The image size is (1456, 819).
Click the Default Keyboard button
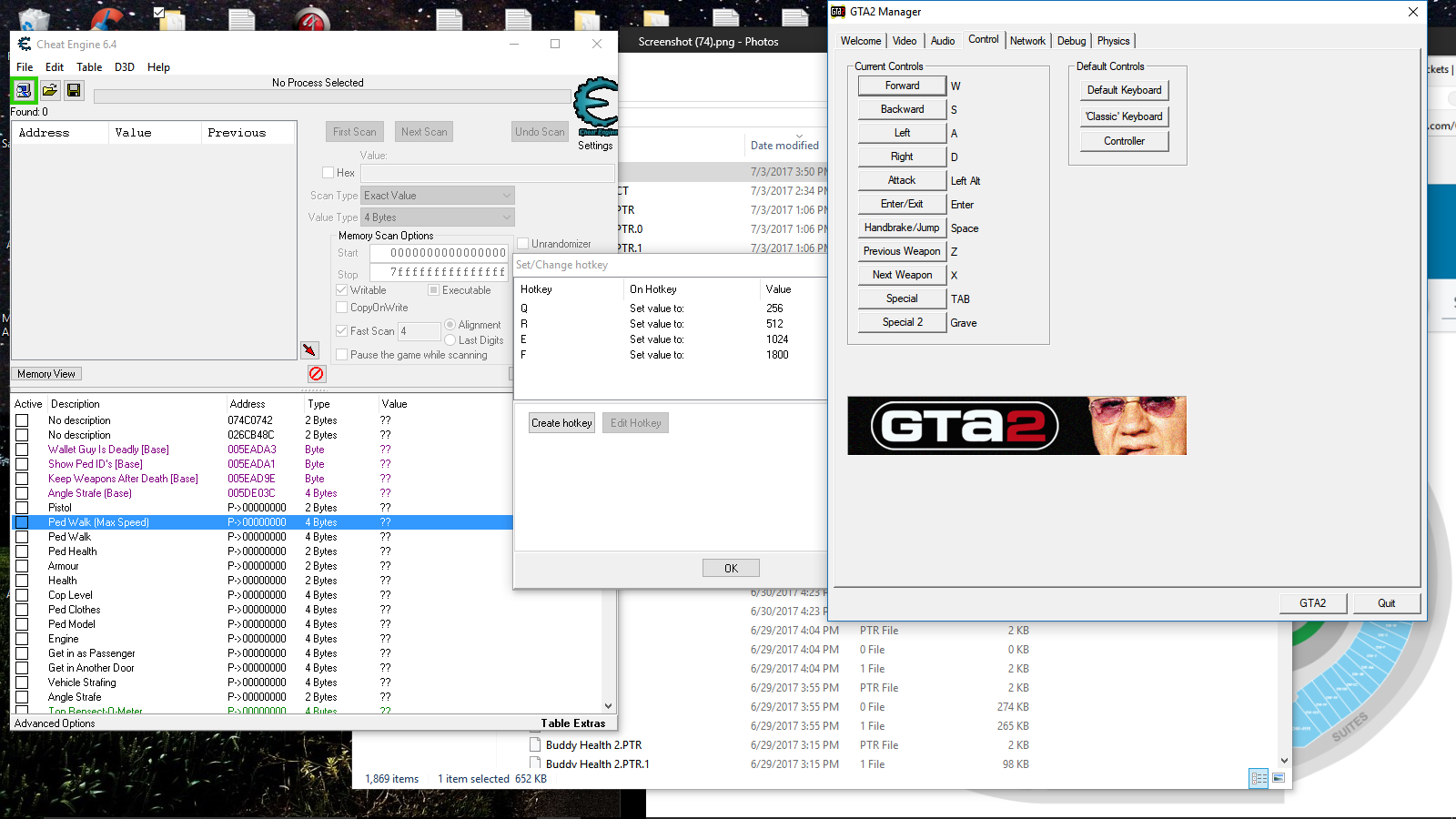click(x=1124, y=90)
